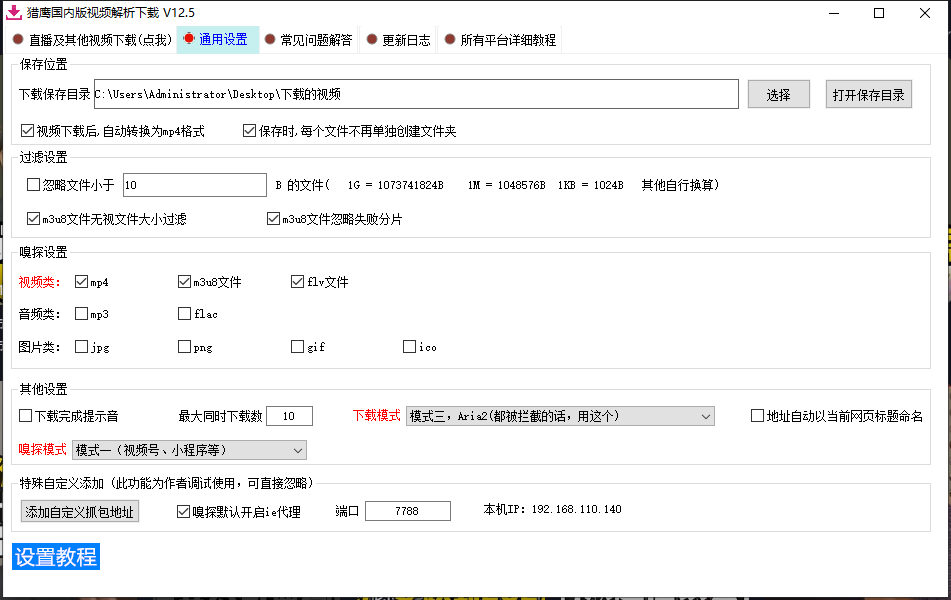Open the 设置教程 link

tap(56, 557)
